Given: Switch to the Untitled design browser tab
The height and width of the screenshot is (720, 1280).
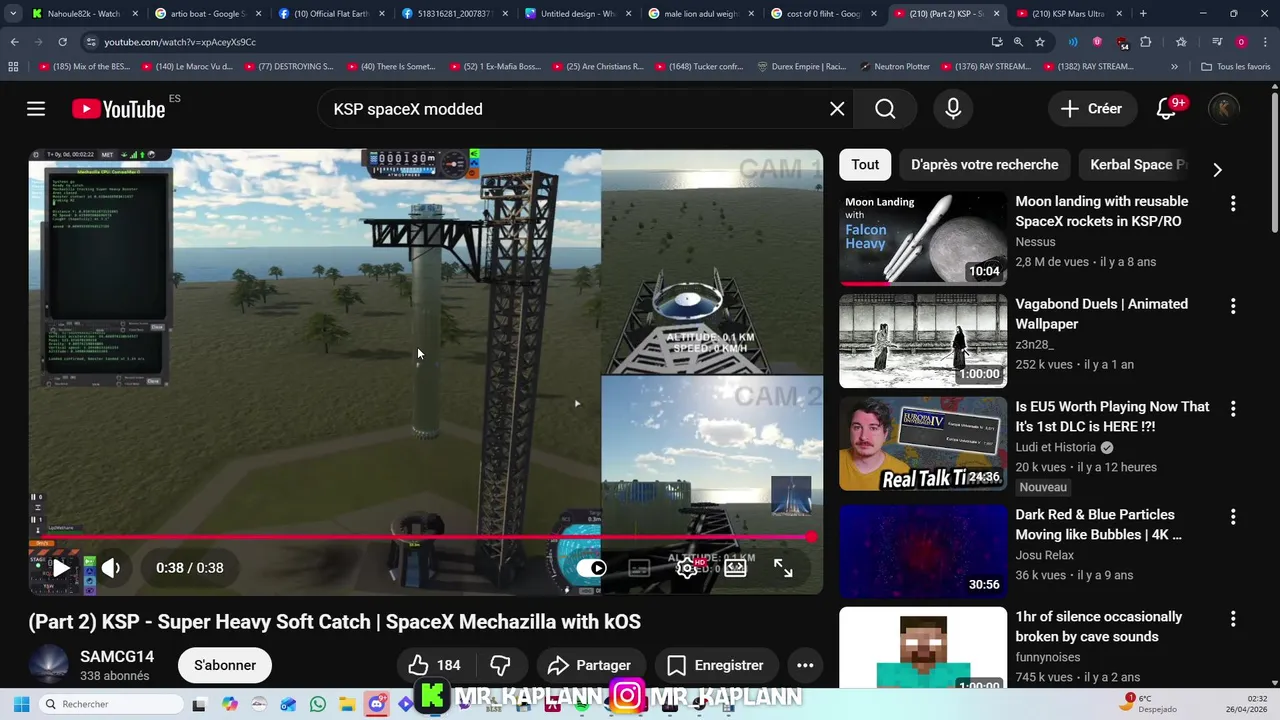Looking at the screenshot, I should point(577,14).
